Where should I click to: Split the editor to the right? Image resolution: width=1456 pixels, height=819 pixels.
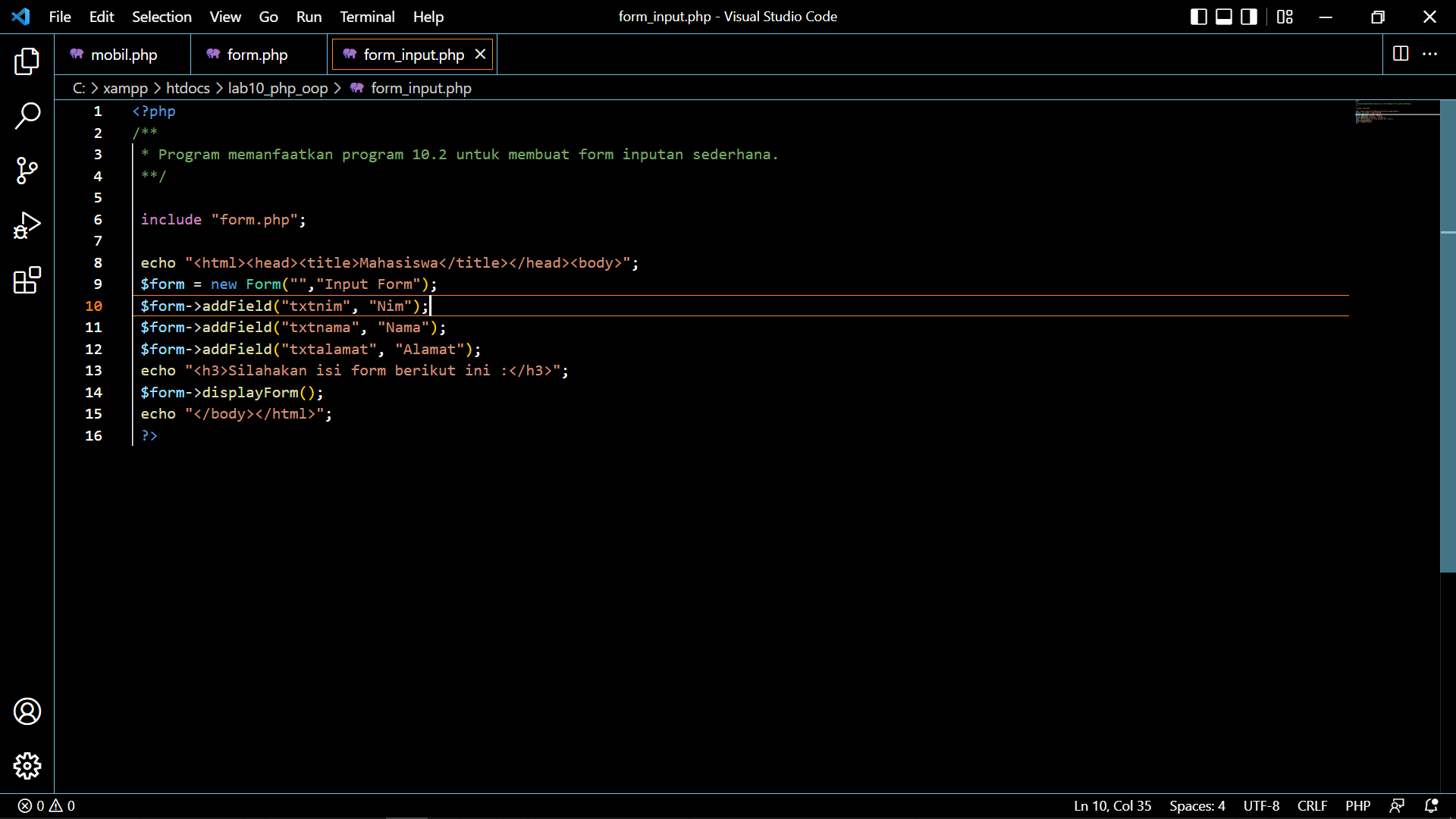(x=1400, y=54)
